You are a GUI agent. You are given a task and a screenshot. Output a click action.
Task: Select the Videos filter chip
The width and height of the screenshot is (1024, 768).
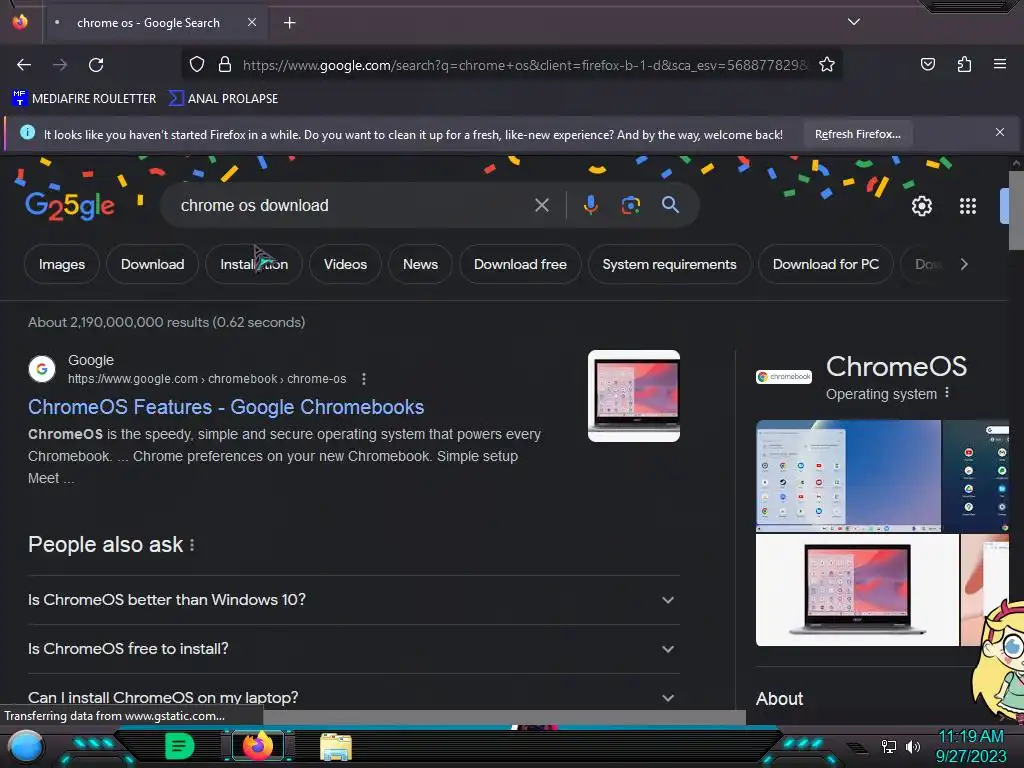[x=345, y=264]
